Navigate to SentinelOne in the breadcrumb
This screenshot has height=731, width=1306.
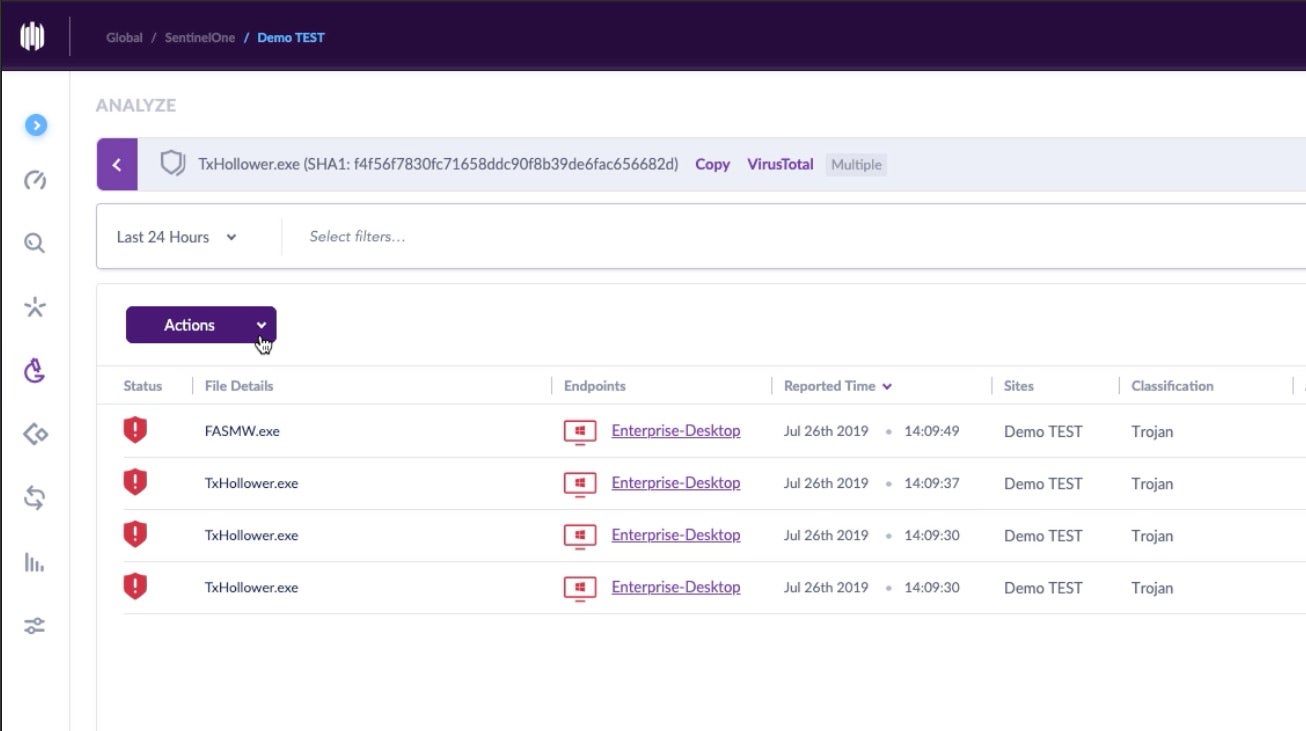(200, 38)
